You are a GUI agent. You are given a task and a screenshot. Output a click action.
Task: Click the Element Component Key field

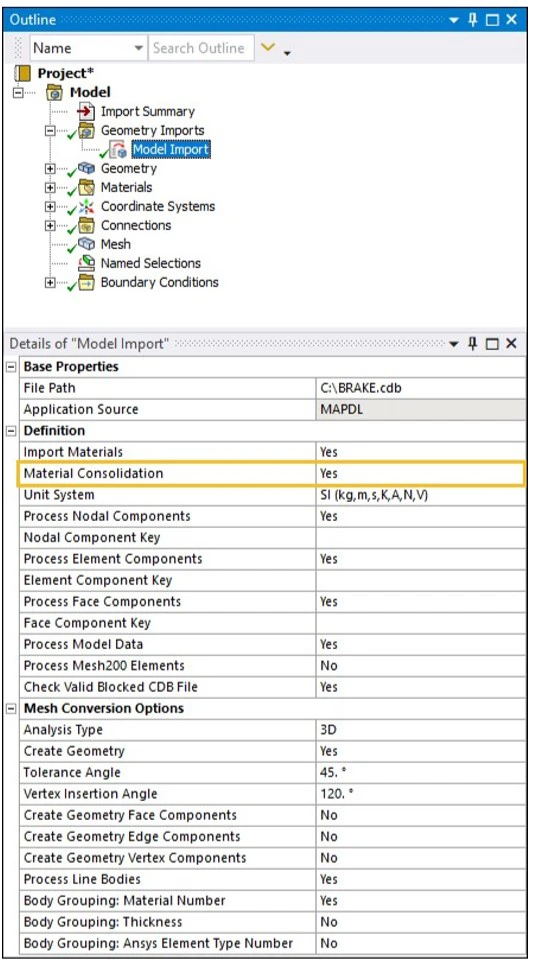[x=420, y=580]
